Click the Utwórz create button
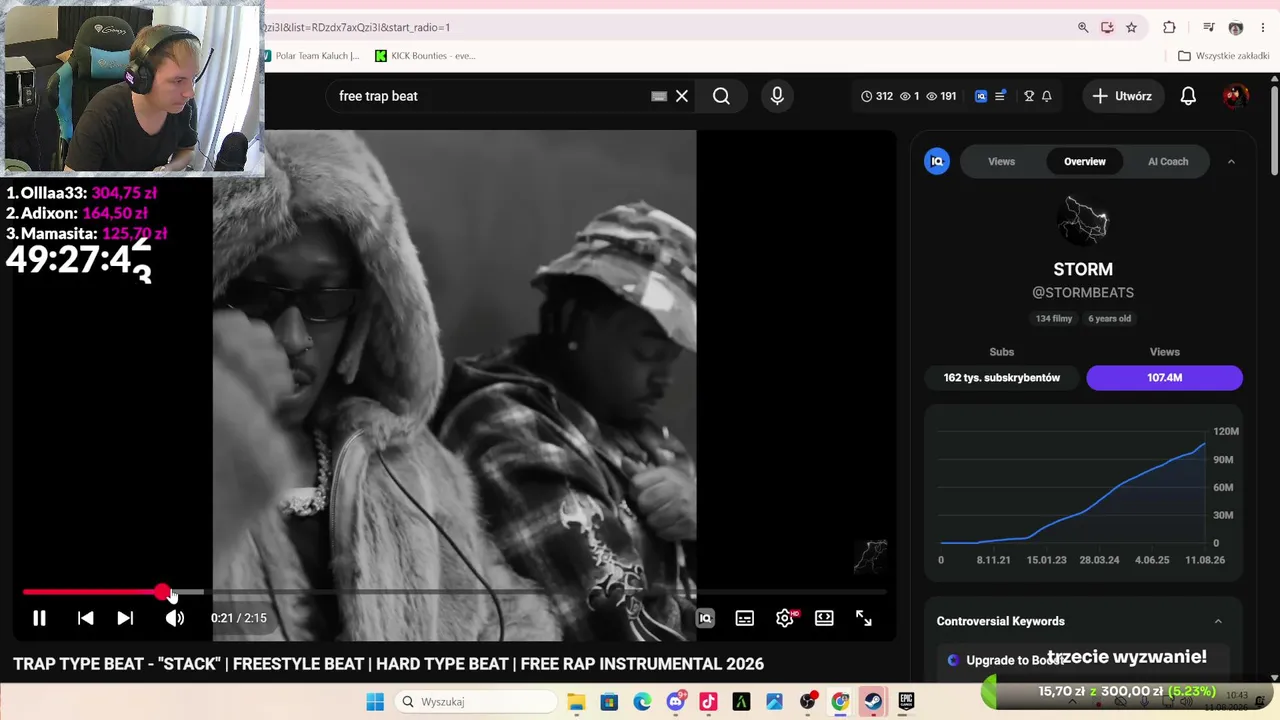This screenshot has width=1280, height=720. point(1122,96)
